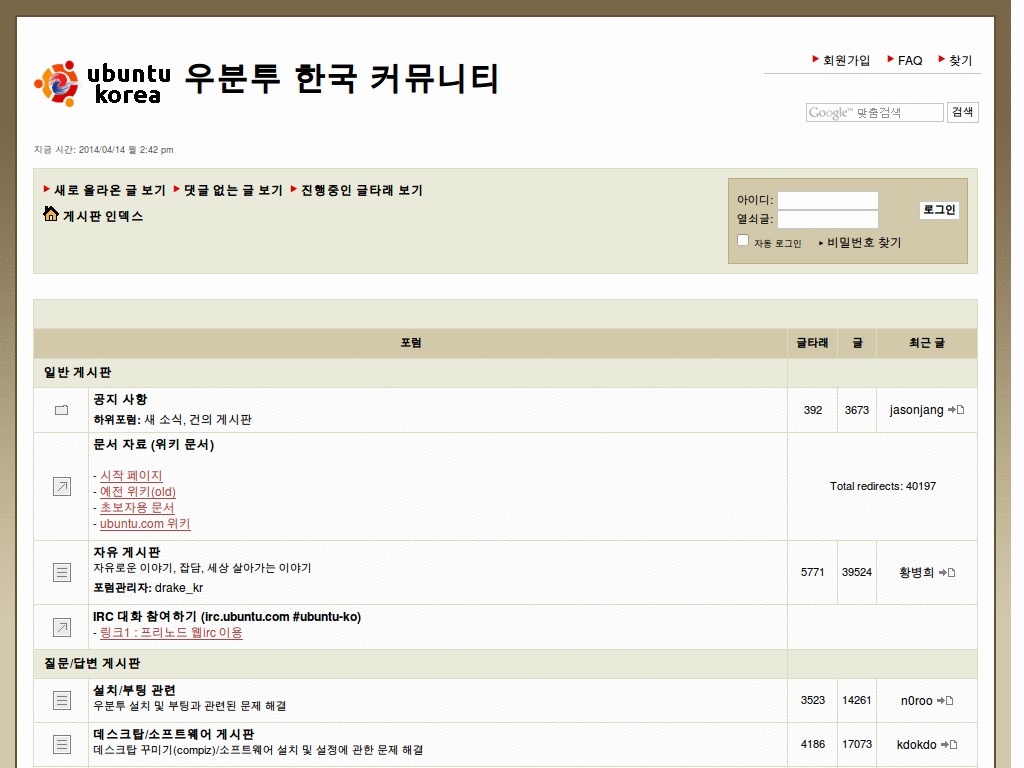Click the 로그인 button
The height and width of the screenshot is (768, 1024).
pos(939,210)
